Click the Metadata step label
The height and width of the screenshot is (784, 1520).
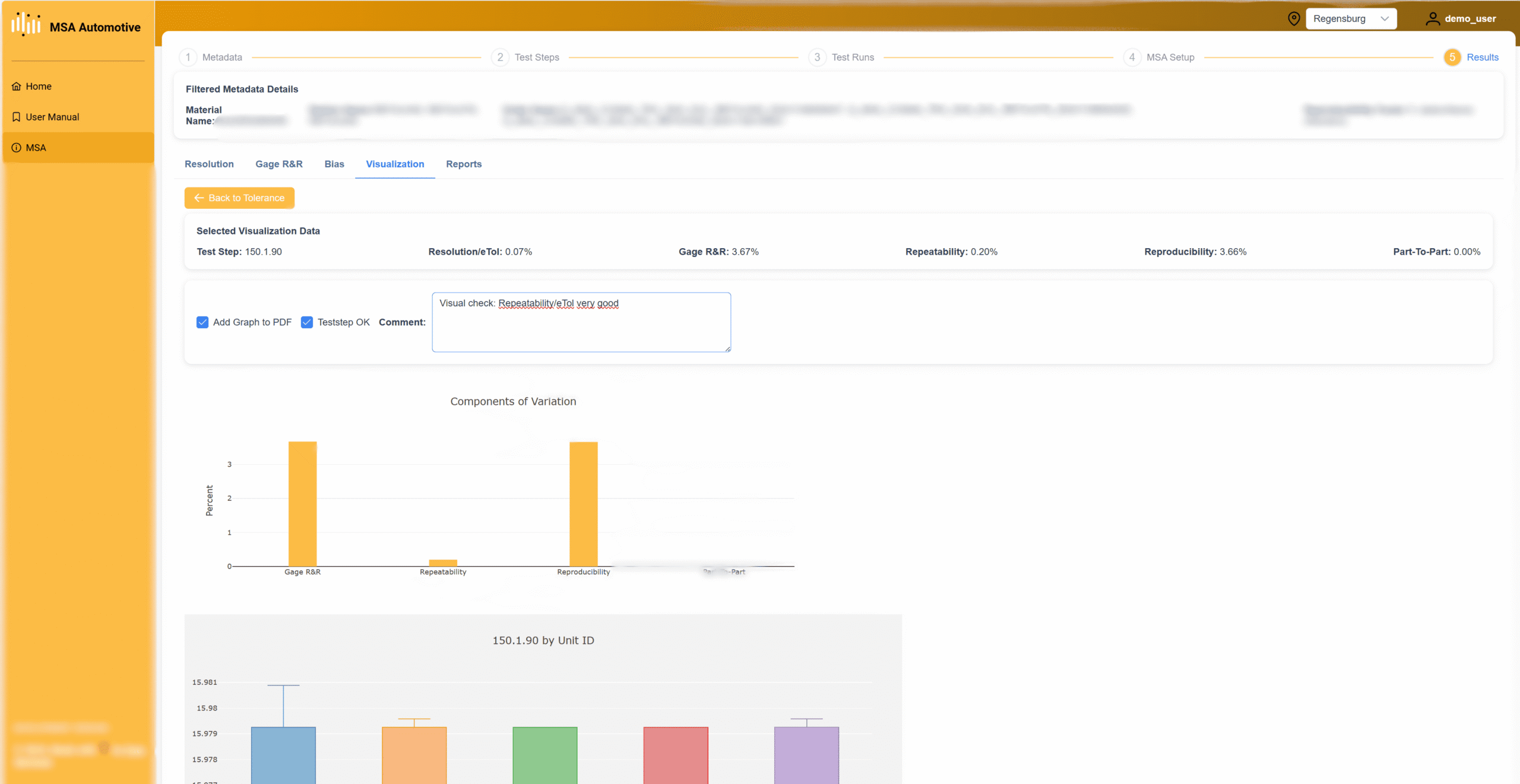[222, 57]
